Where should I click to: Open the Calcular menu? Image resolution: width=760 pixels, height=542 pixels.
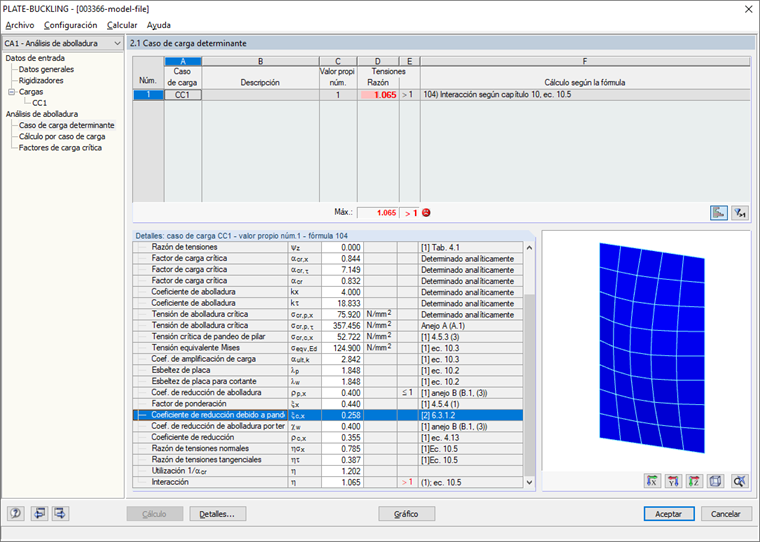click(122, 25)
